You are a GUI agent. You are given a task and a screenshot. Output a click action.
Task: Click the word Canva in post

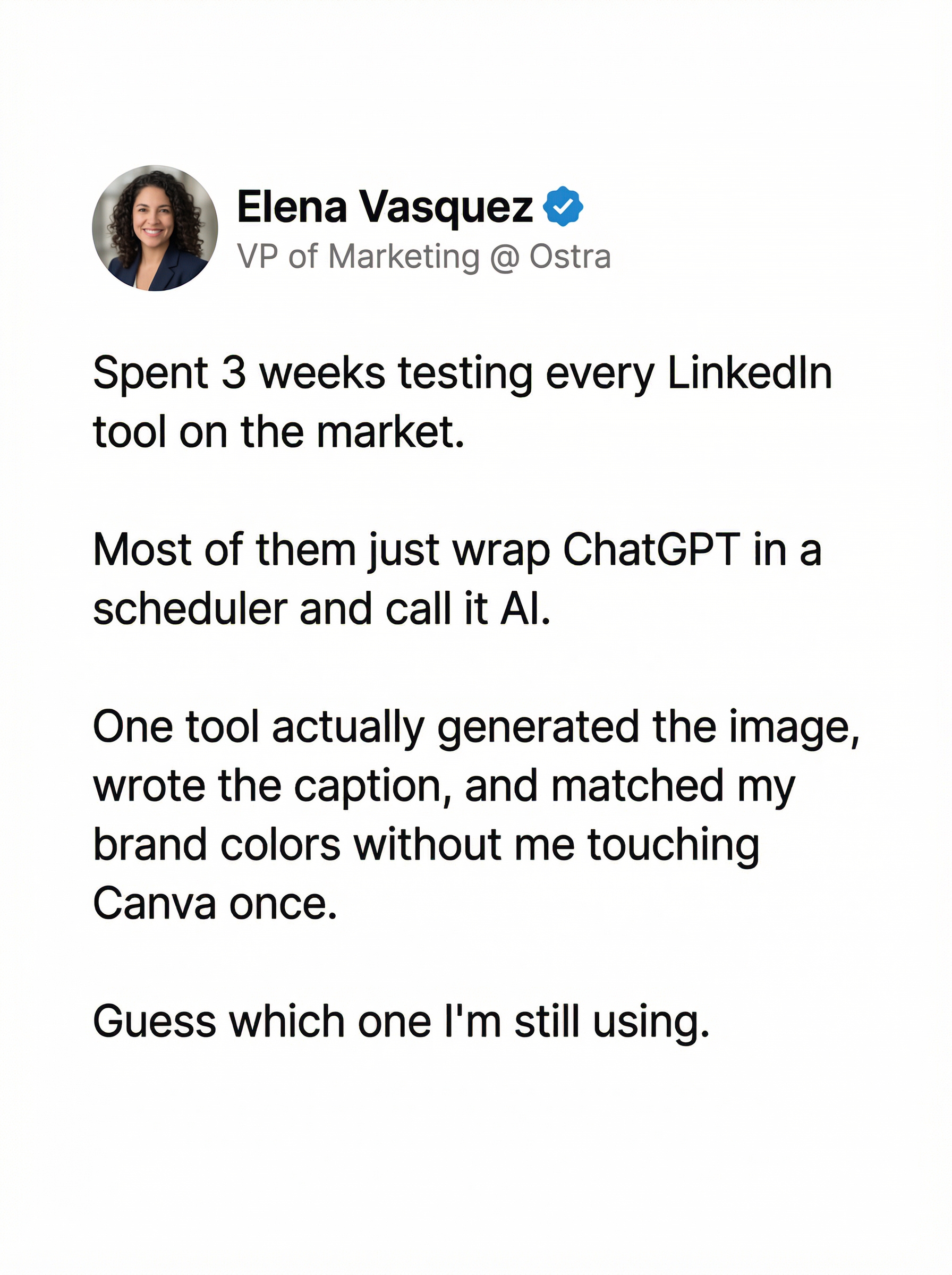155,903
